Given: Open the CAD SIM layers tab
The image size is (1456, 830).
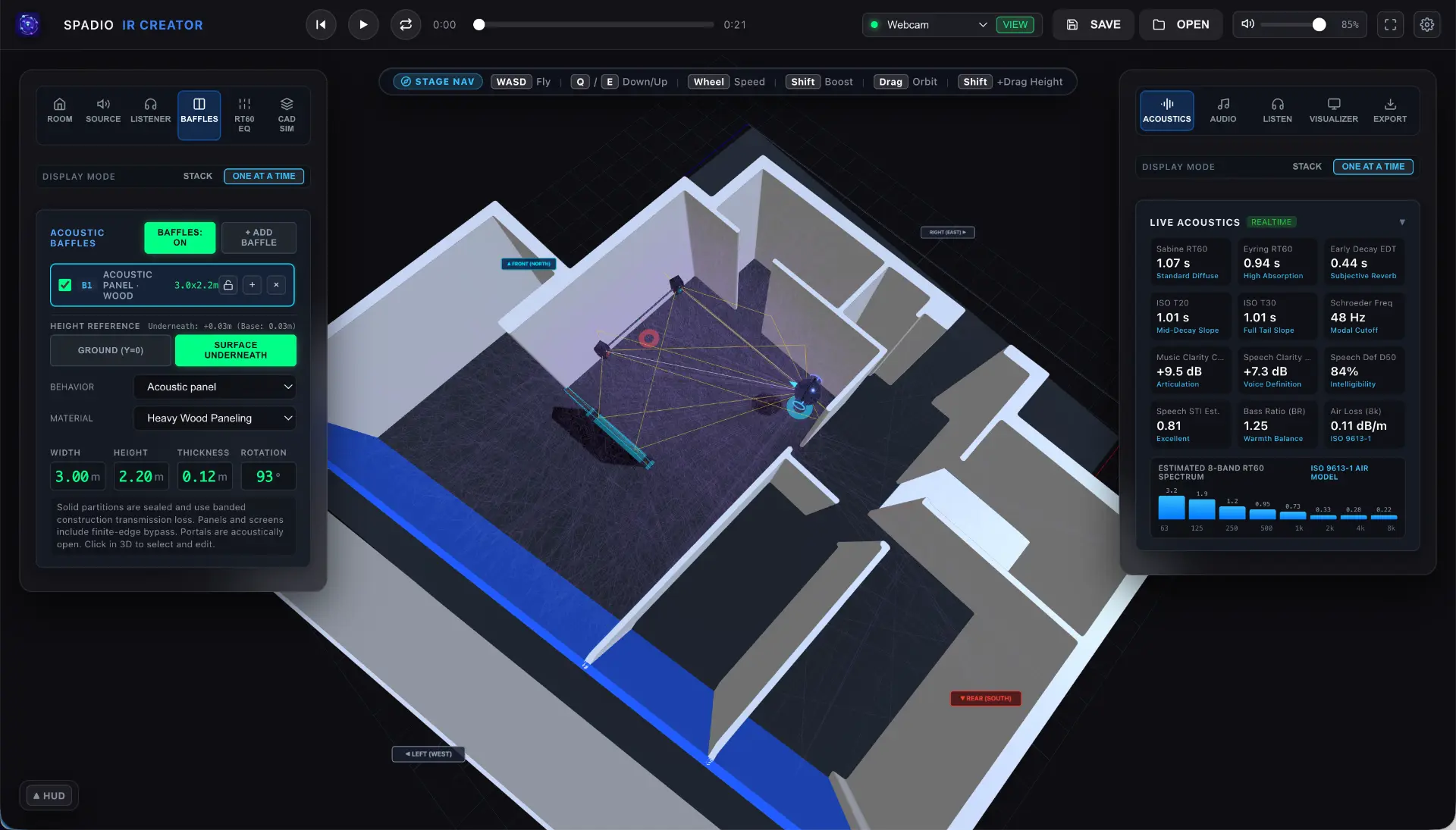Looking at the screenshot, I should tap(287, 115).
